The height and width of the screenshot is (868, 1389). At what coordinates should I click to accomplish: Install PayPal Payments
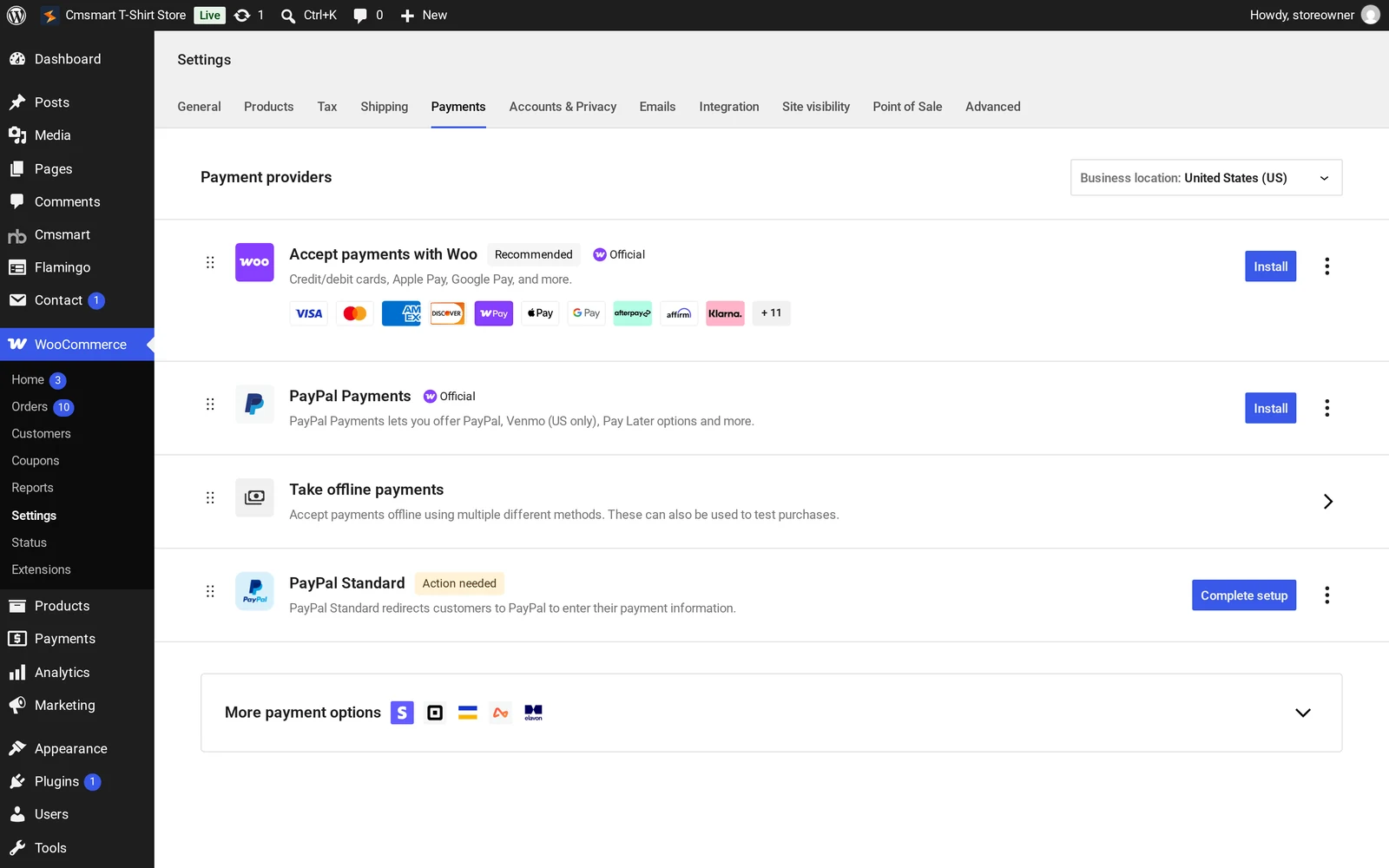click(x=1270, y=408)
